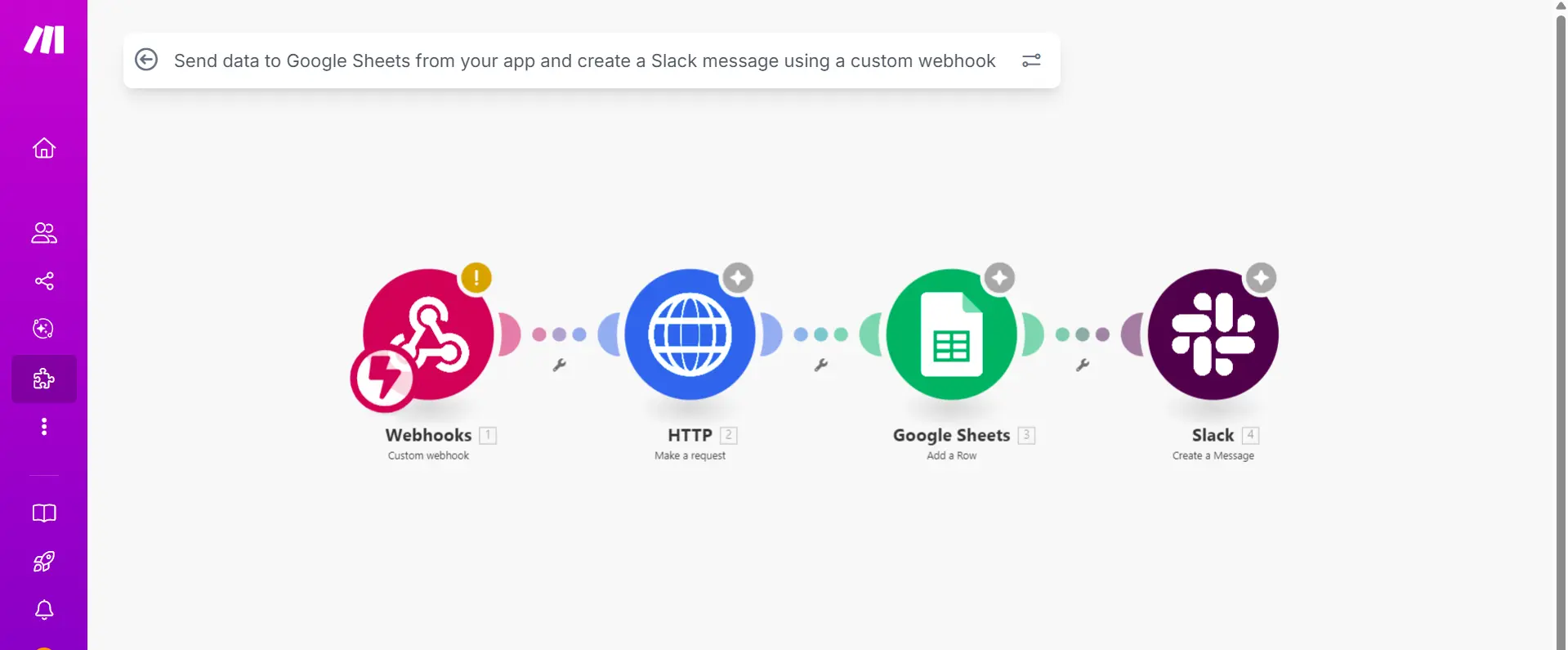Click the rocket What's new icon
Viewport: 1568px width, 650px height.
[44, 562]
